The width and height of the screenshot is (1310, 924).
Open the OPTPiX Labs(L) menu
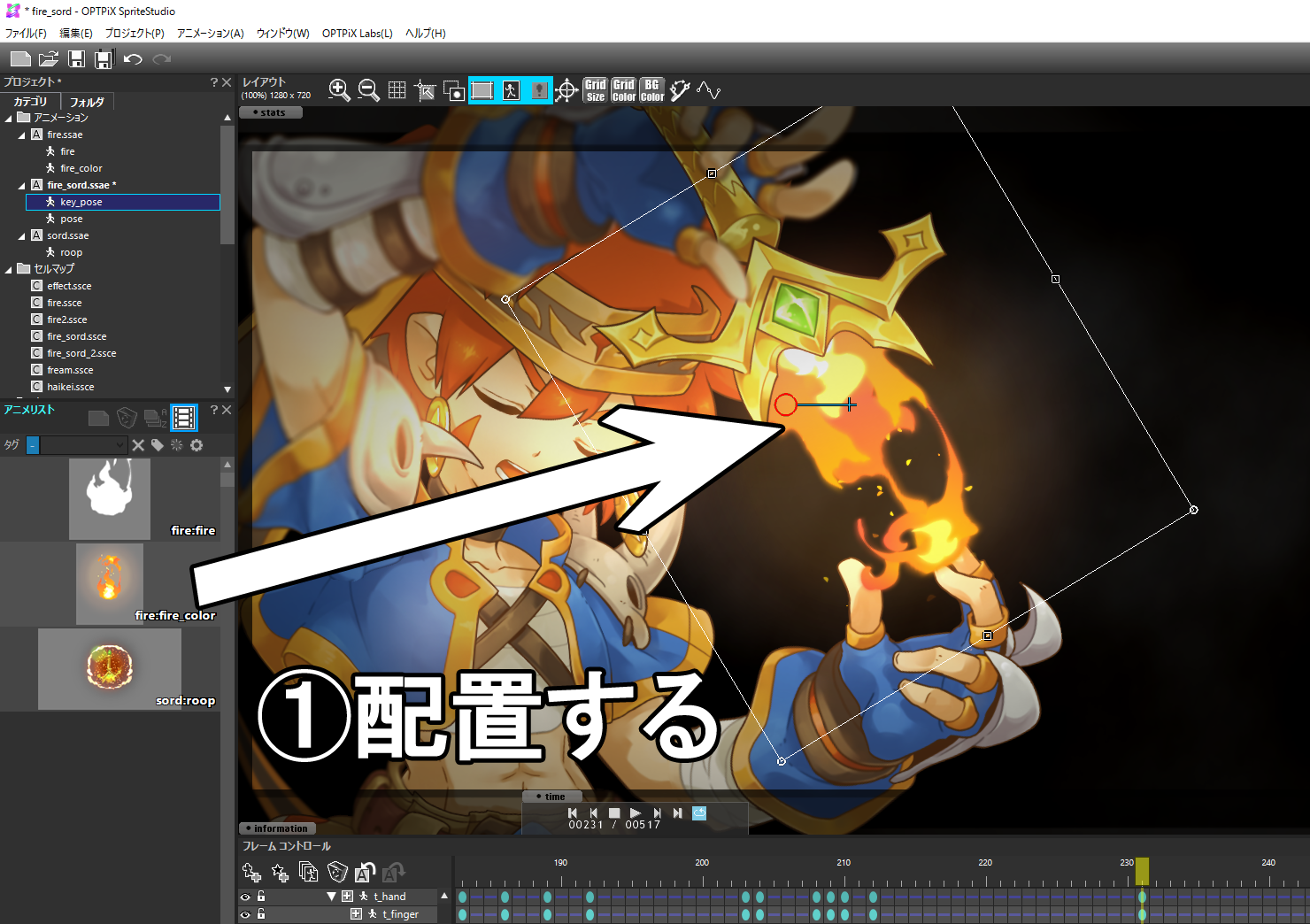point(358,34)
